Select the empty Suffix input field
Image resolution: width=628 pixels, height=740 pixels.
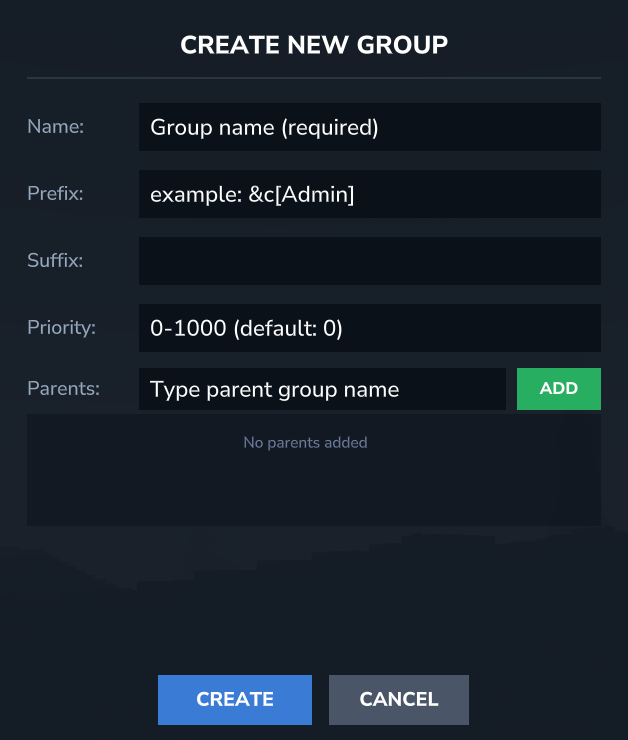370,261
